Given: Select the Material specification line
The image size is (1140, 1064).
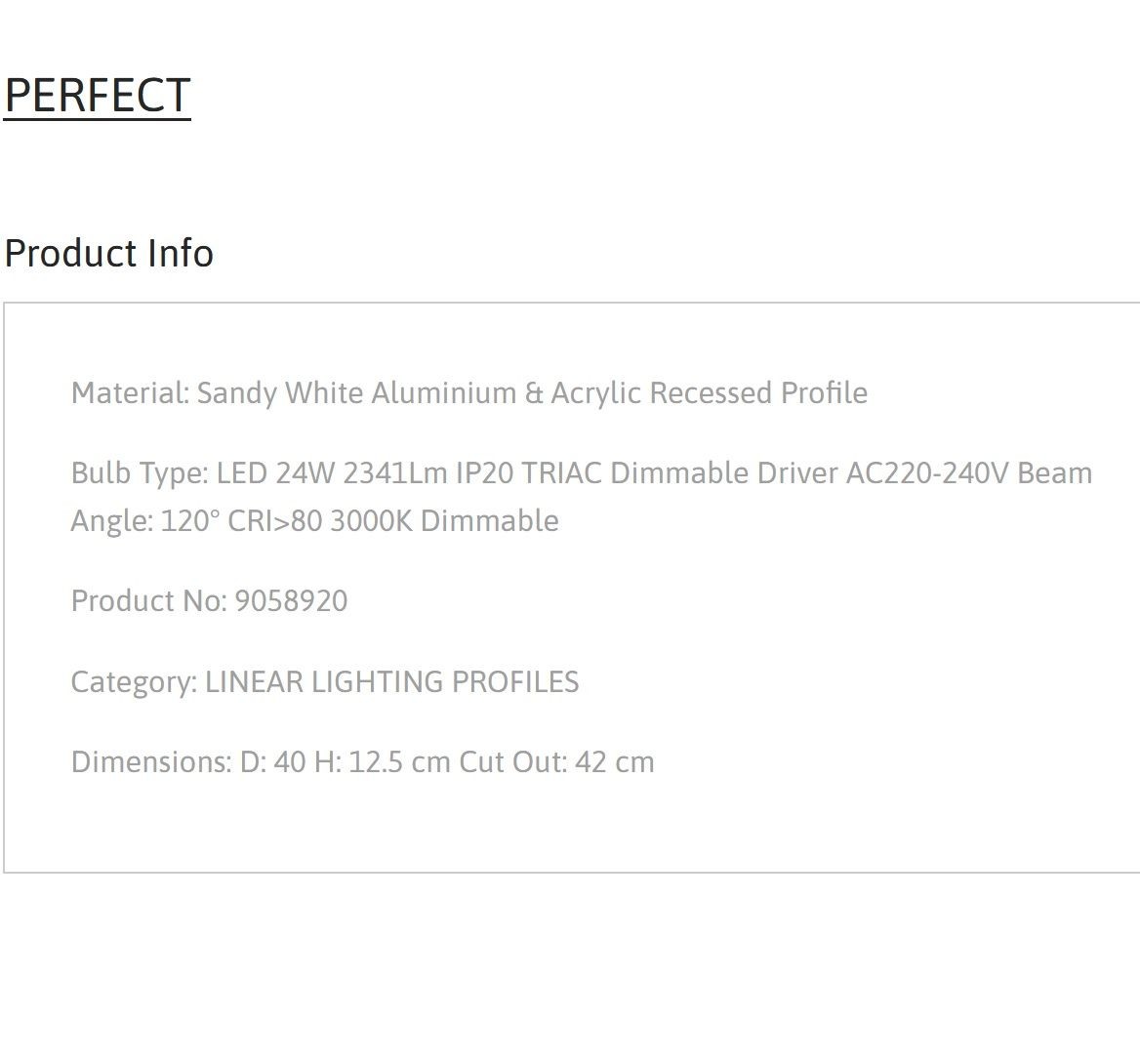Looking at the screenshot, I should point(468,392).
